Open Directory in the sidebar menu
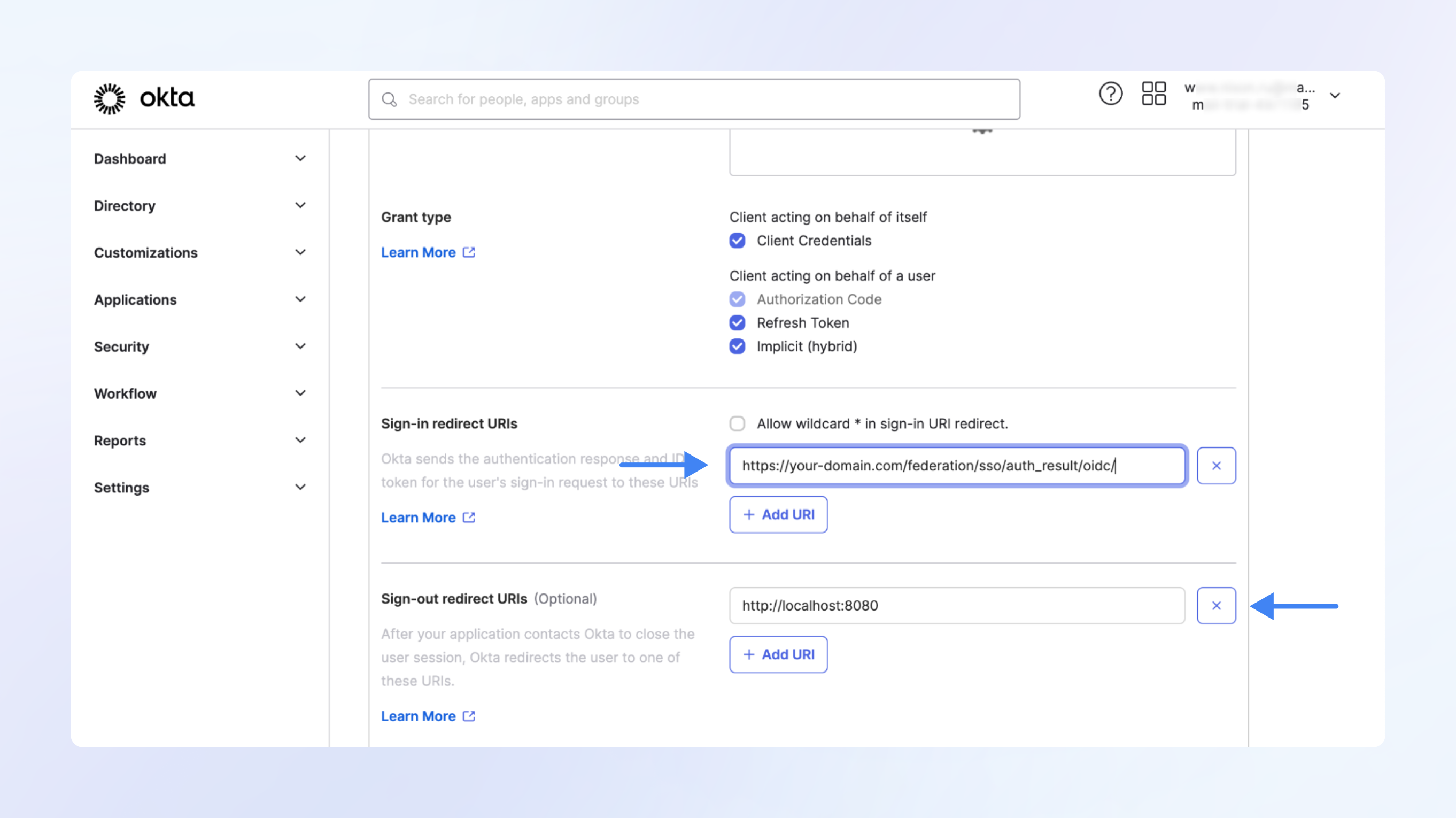This screenshot has height=818, width=1456. [125, 206]
